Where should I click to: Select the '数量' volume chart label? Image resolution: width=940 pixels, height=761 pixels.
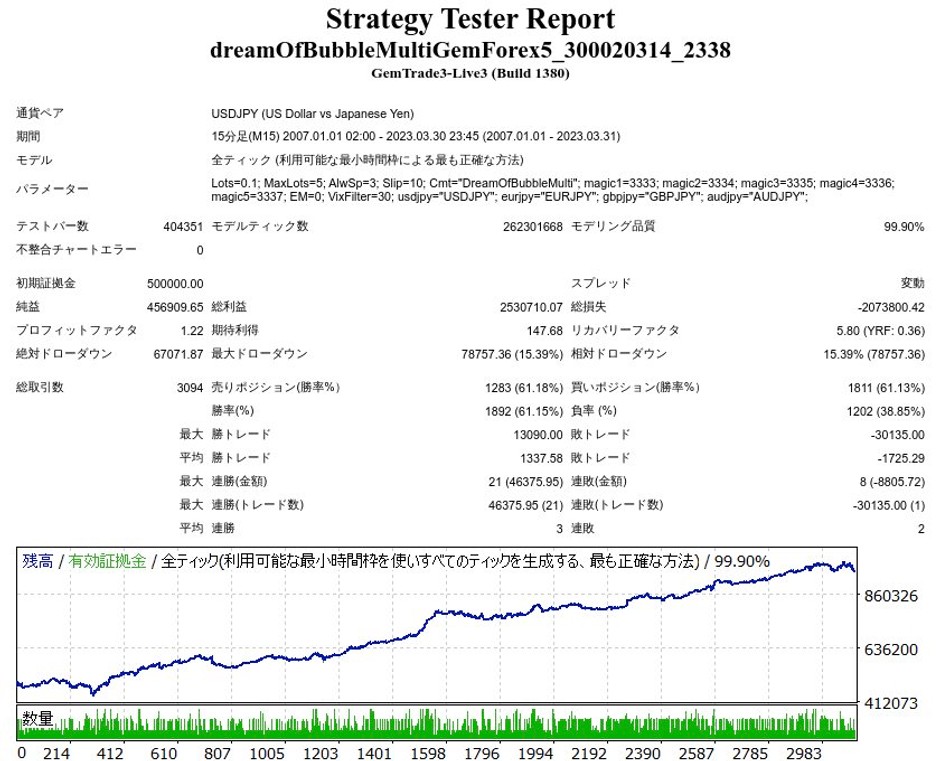point(38,718)
